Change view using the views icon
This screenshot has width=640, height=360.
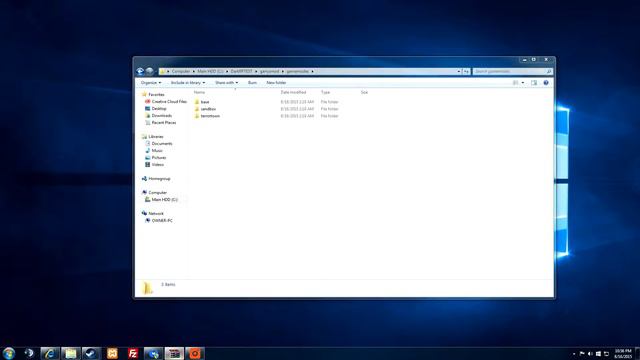pyautogui.click(x=516, y=83)
